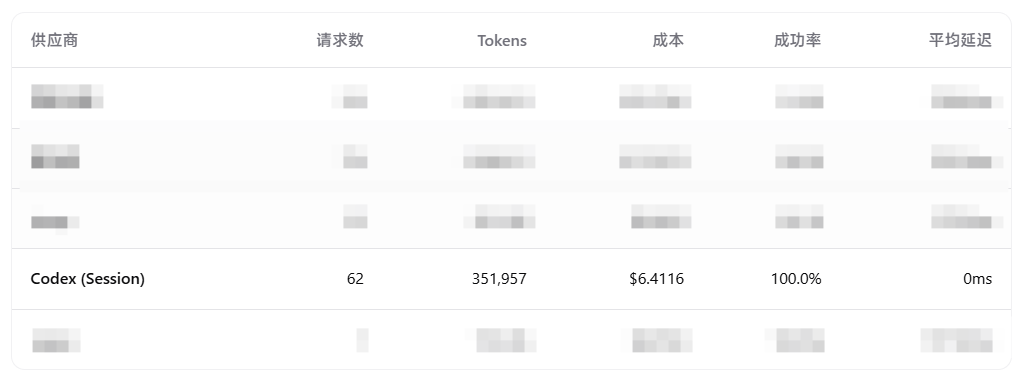The image size is (1030, 380).
Task: Select the Tokens column header
Action: 502,40
